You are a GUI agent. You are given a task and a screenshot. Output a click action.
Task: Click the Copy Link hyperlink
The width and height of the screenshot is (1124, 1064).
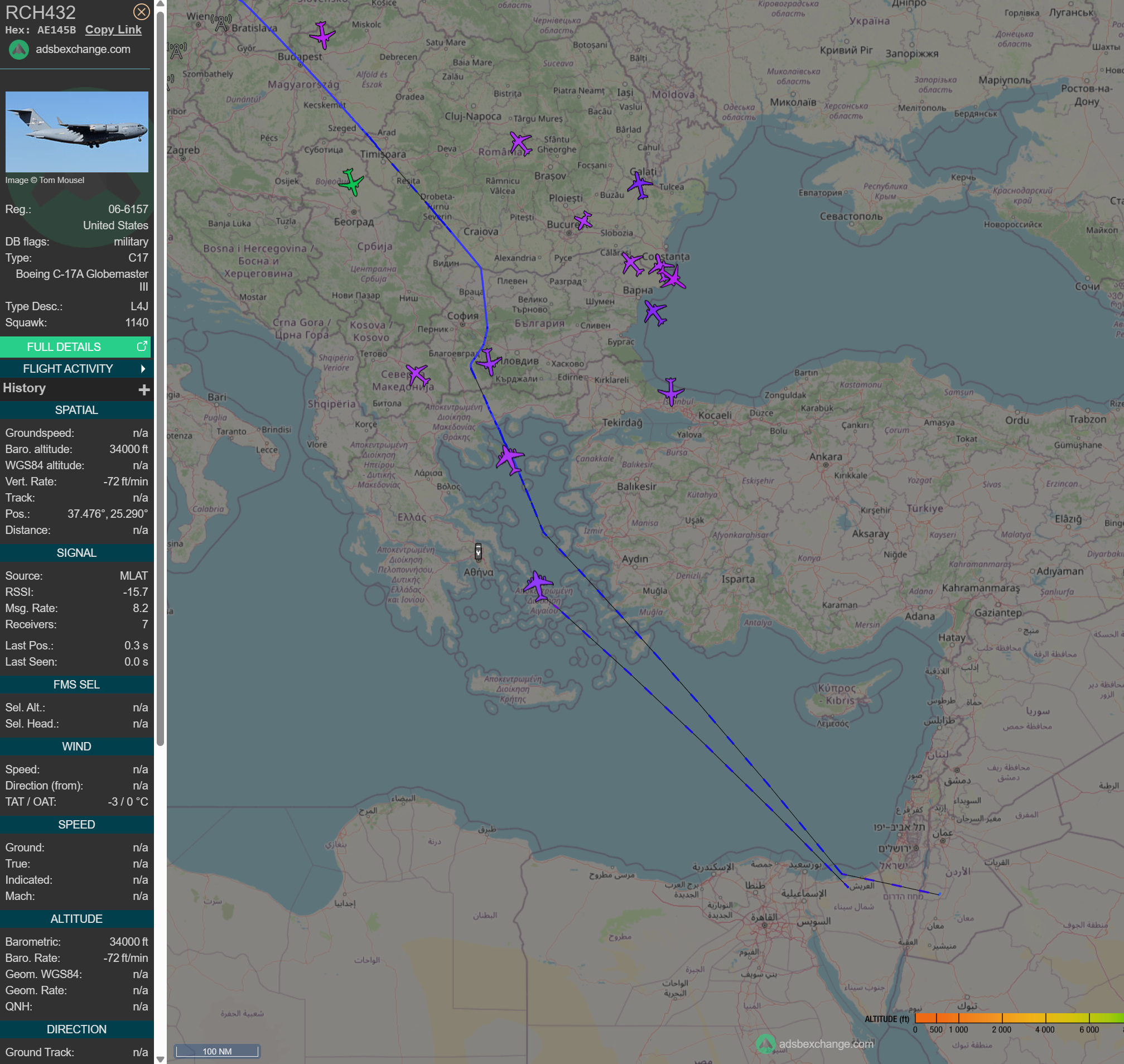[113, 30]
